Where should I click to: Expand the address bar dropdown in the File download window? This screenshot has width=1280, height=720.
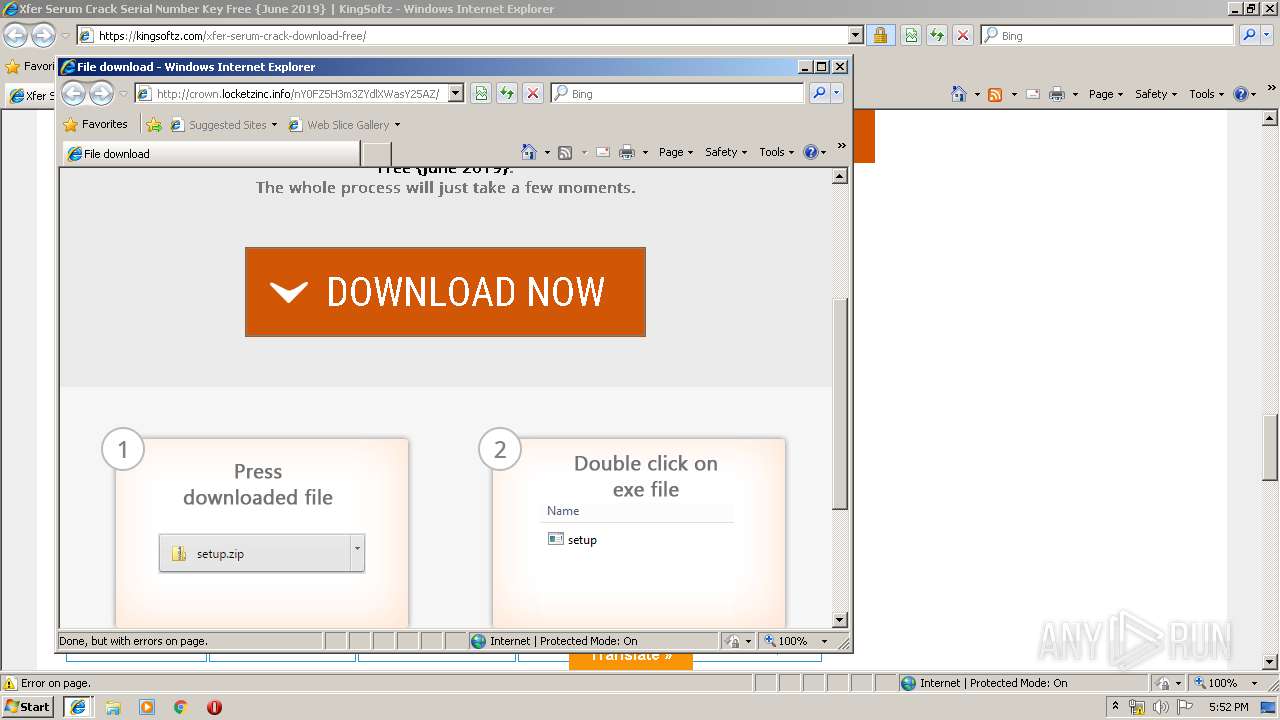click(455, 93)
